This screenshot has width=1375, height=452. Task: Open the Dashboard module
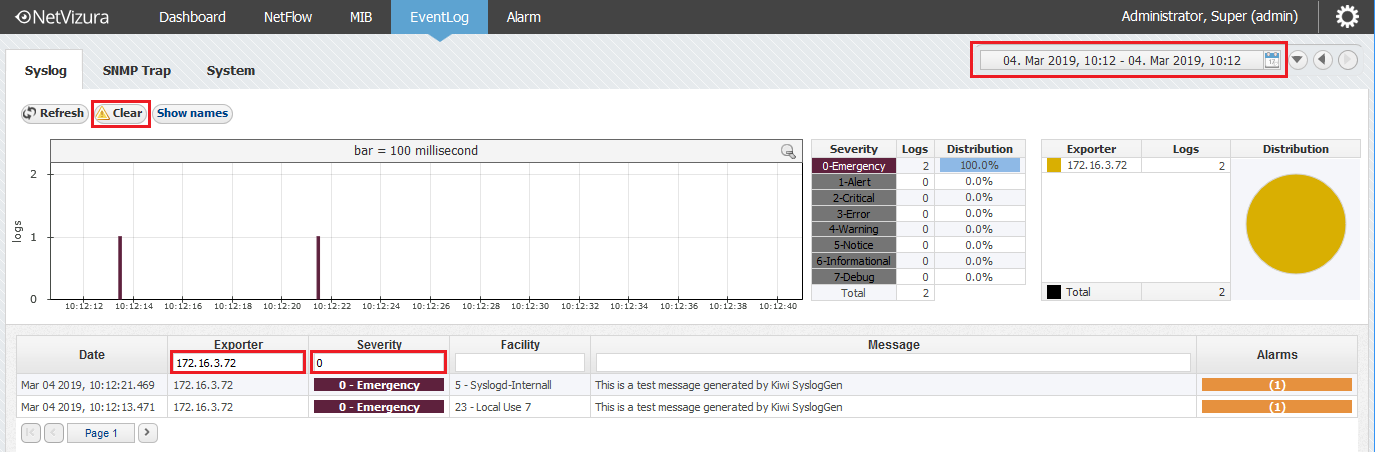tap(192, 17)
